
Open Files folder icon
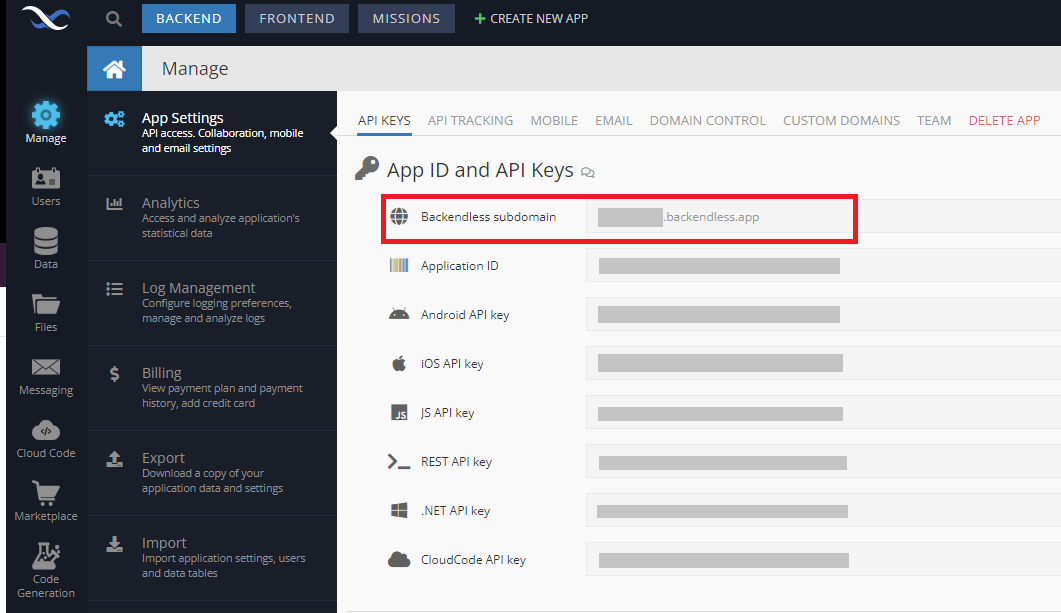pos(45,304)
